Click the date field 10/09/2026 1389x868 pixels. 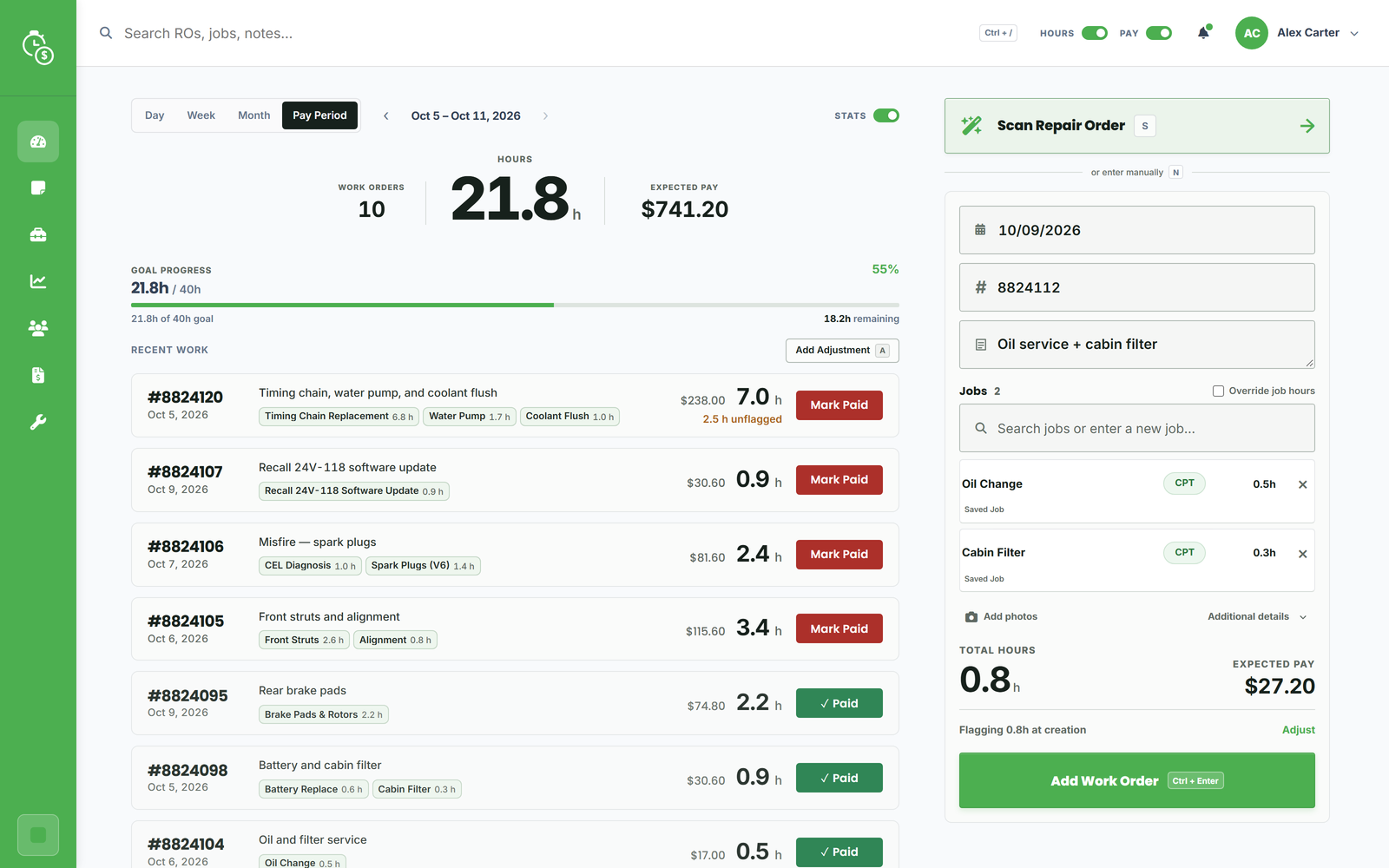[1137, 230]
